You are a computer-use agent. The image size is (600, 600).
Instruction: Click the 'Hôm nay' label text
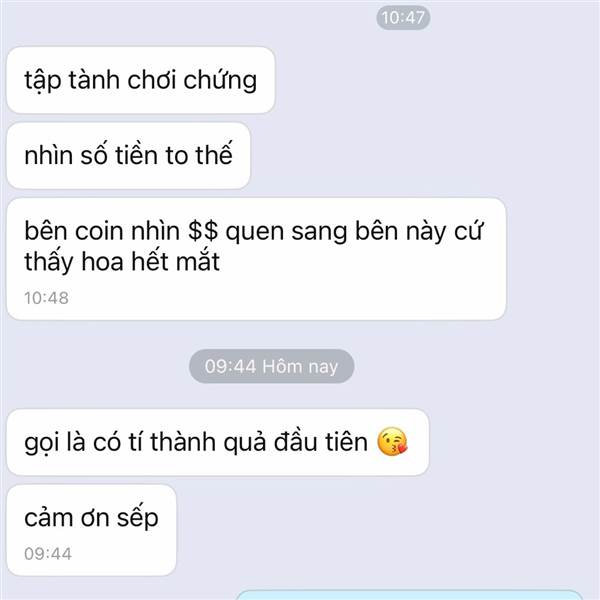(x=300, y=367)
